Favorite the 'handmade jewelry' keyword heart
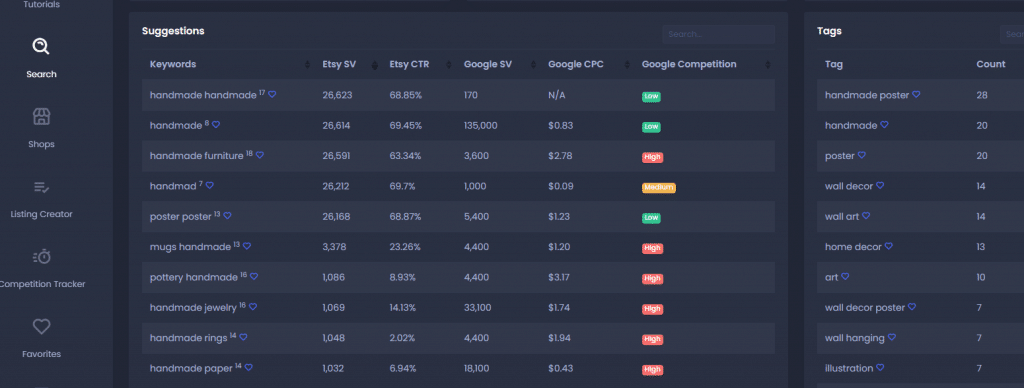Image resolution: width=1024 pixels, height=388 pixels. 253,307
